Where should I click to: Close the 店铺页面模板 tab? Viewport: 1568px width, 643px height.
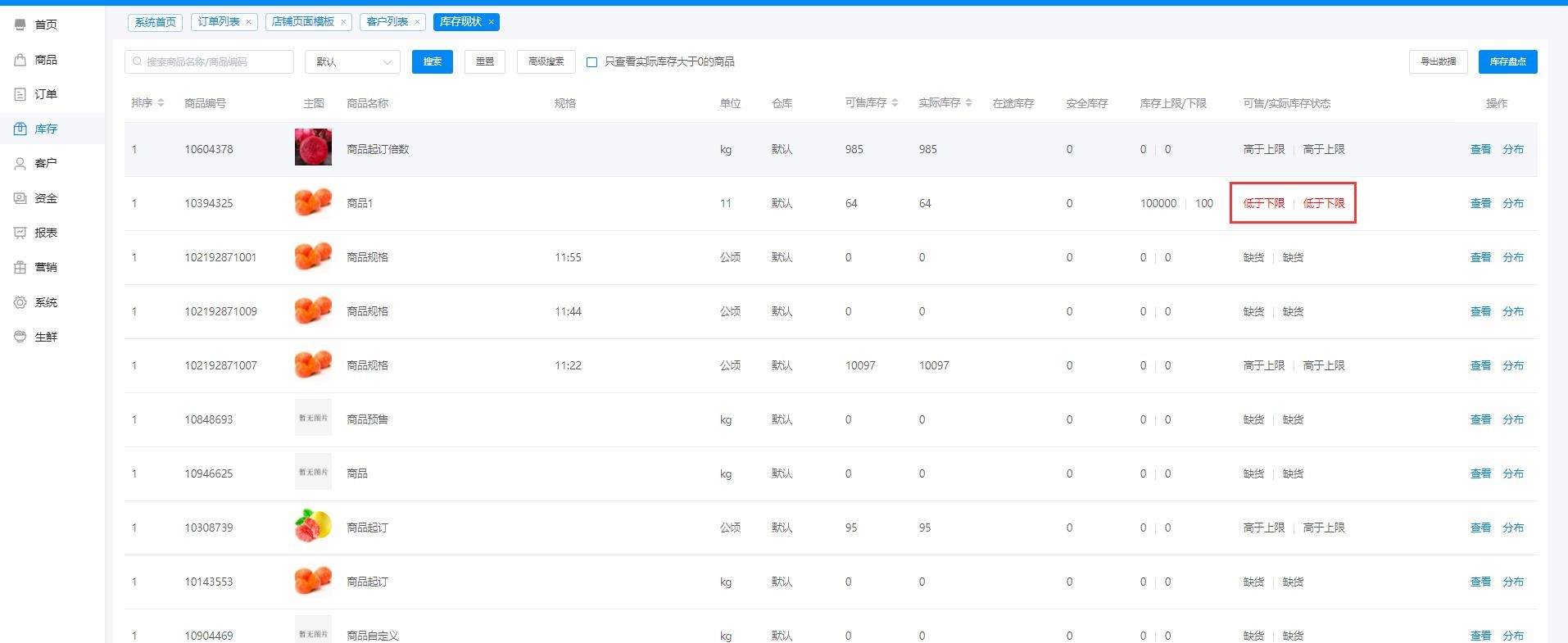(x=343, y=22)
